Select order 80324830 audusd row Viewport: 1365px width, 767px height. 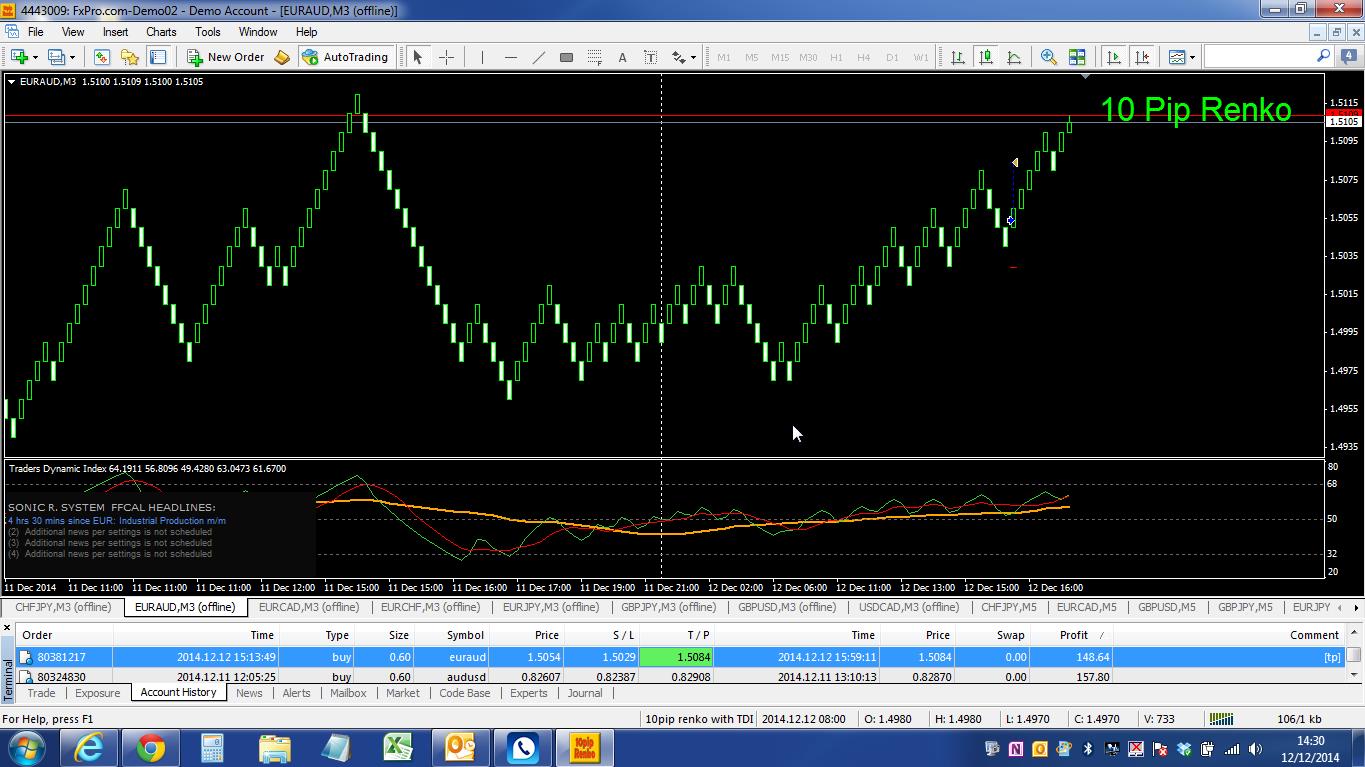(x=681, y=677)
